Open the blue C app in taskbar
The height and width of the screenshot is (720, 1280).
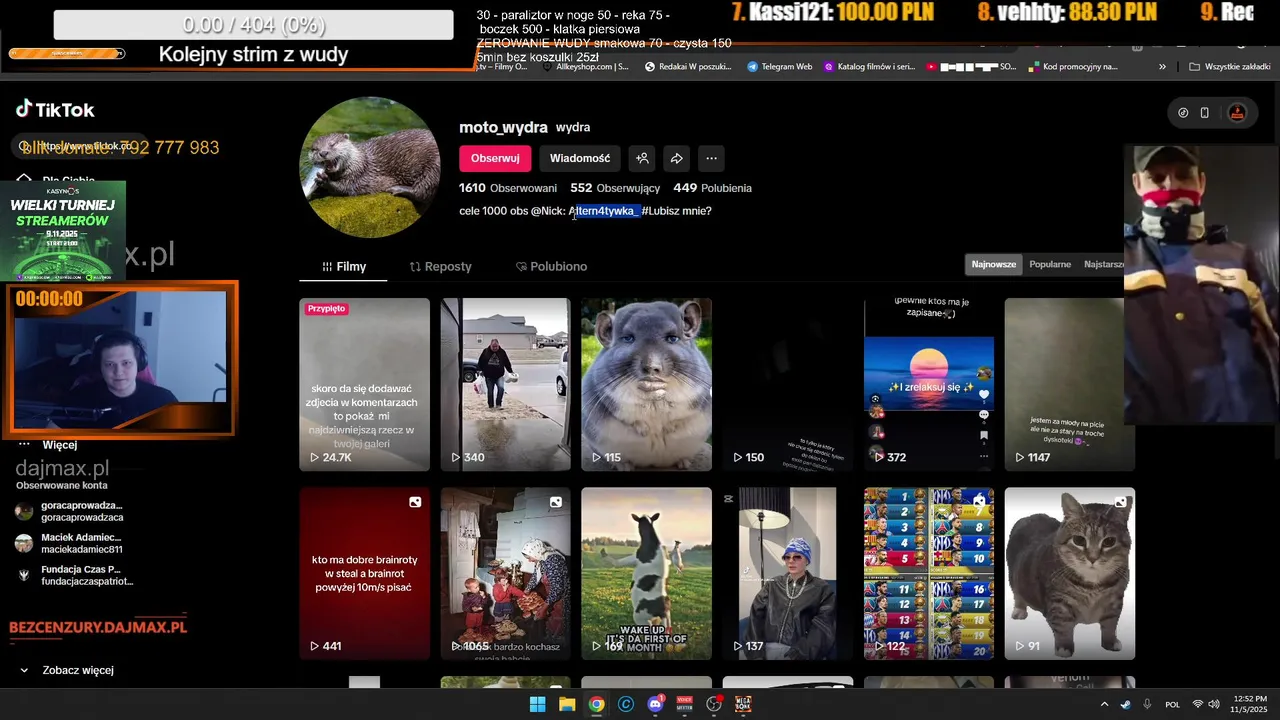point(626,704)
